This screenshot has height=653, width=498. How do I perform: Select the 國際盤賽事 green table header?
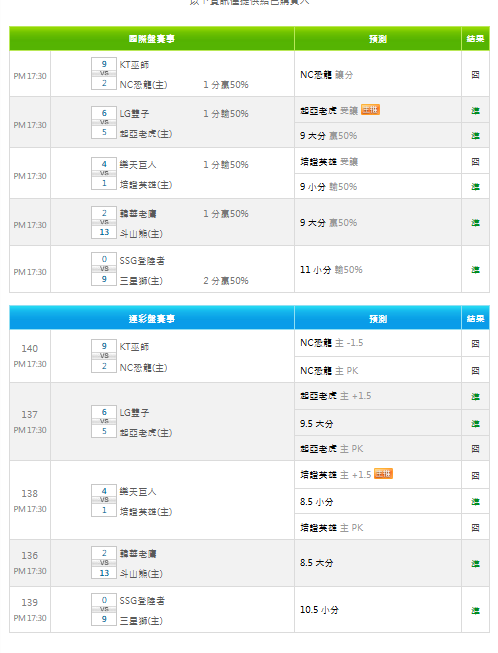coord(152,39)
